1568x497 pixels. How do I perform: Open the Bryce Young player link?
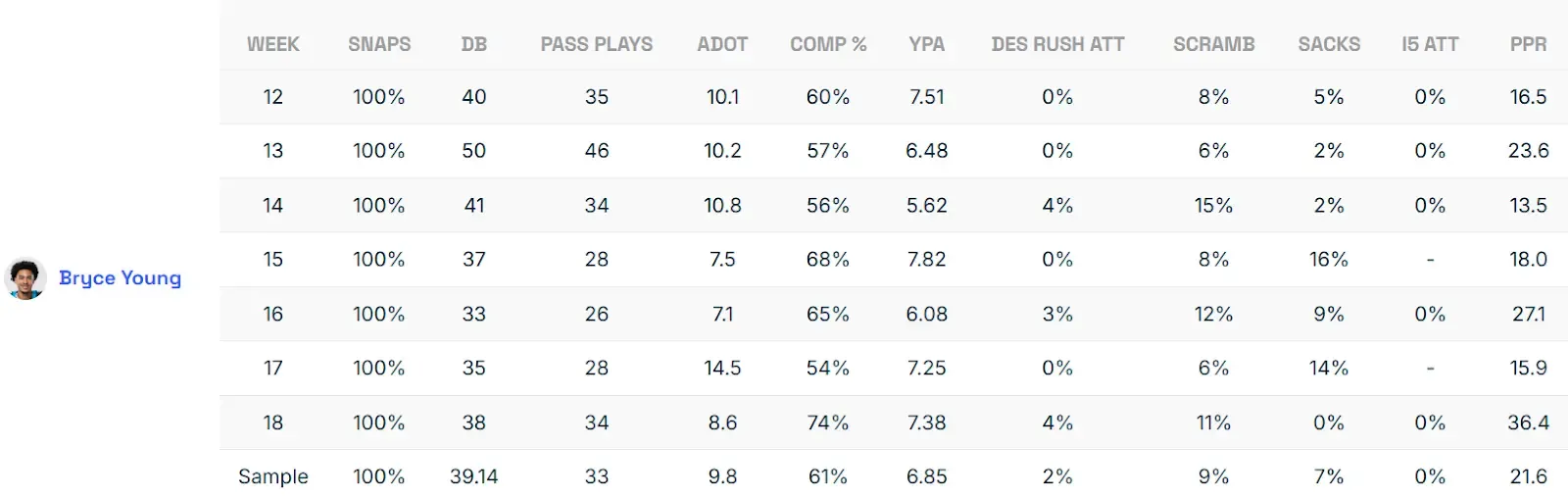(x=120, y=278)
